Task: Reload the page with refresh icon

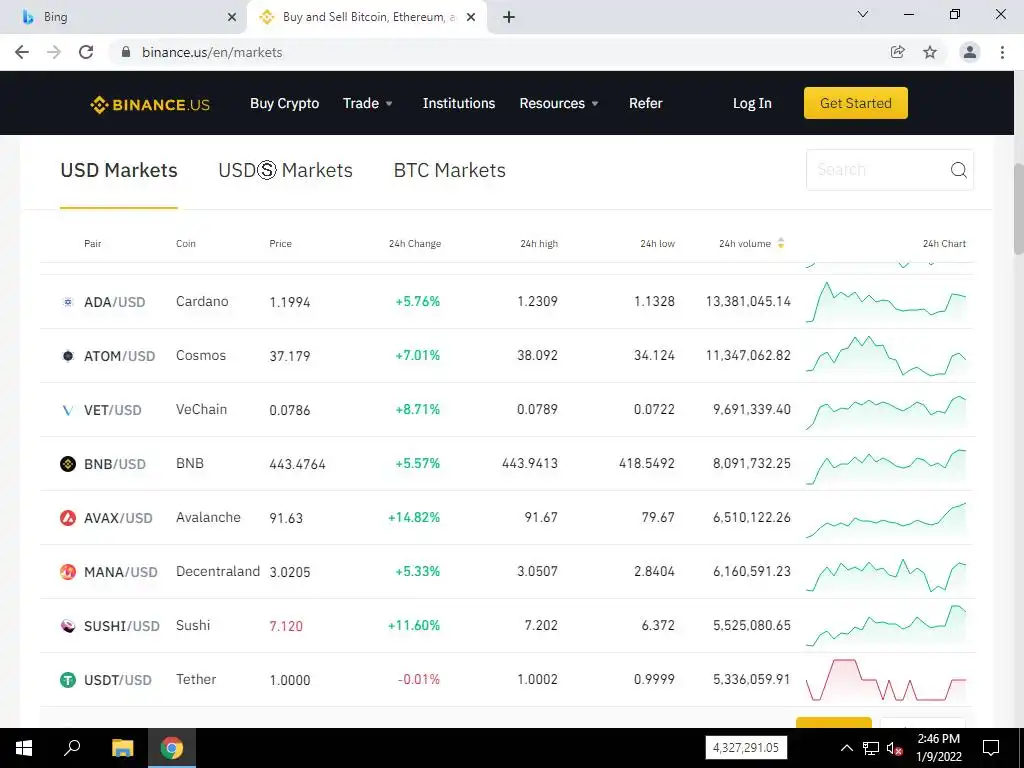Action: pos(86,52)
